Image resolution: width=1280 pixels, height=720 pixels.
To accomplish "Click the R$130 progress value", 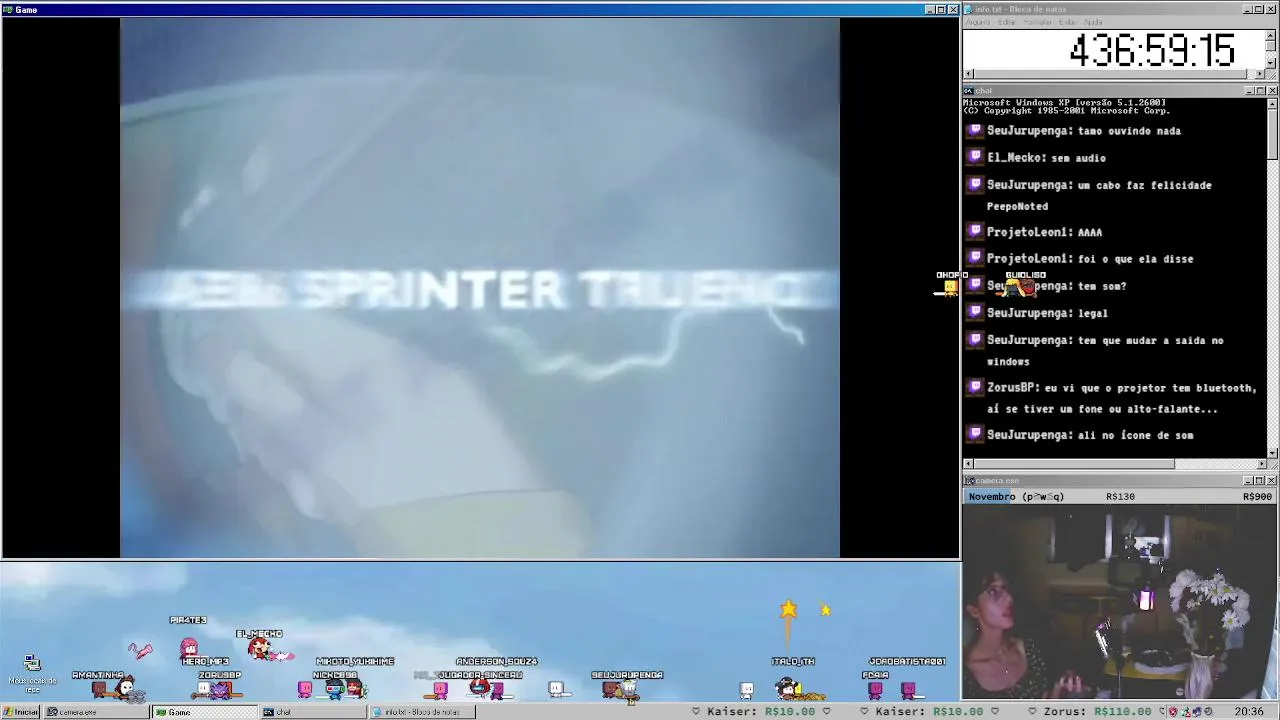I will [1120, 496].
